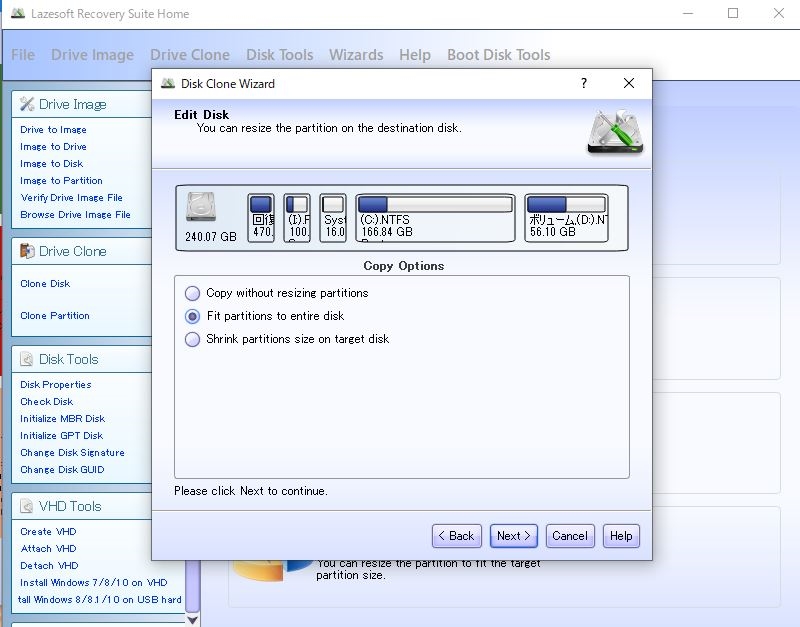Select the 240.07 GB disk icon

coord(201,207)
